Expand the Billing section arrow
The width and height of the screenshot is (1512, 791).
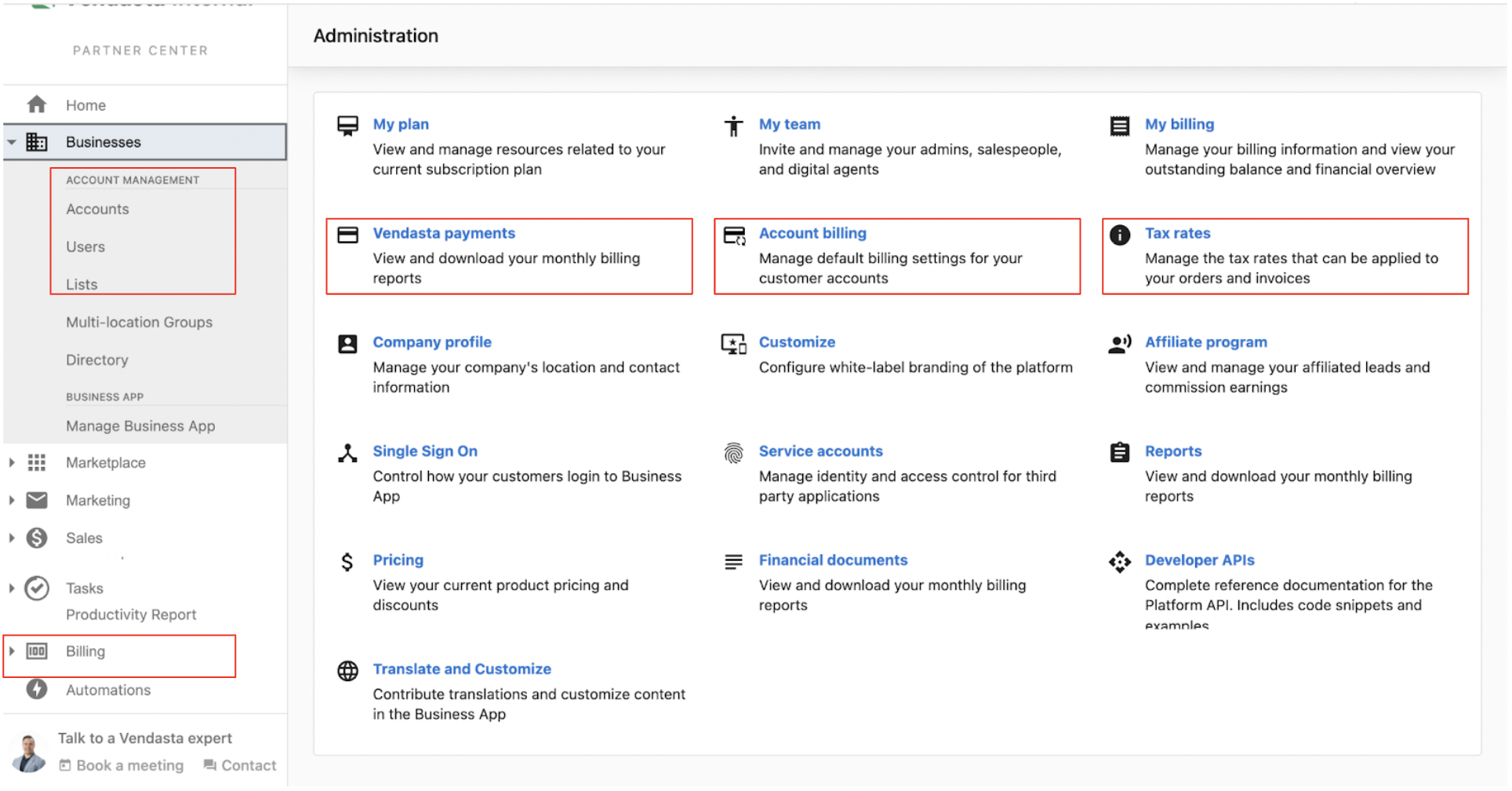(12, 651)
